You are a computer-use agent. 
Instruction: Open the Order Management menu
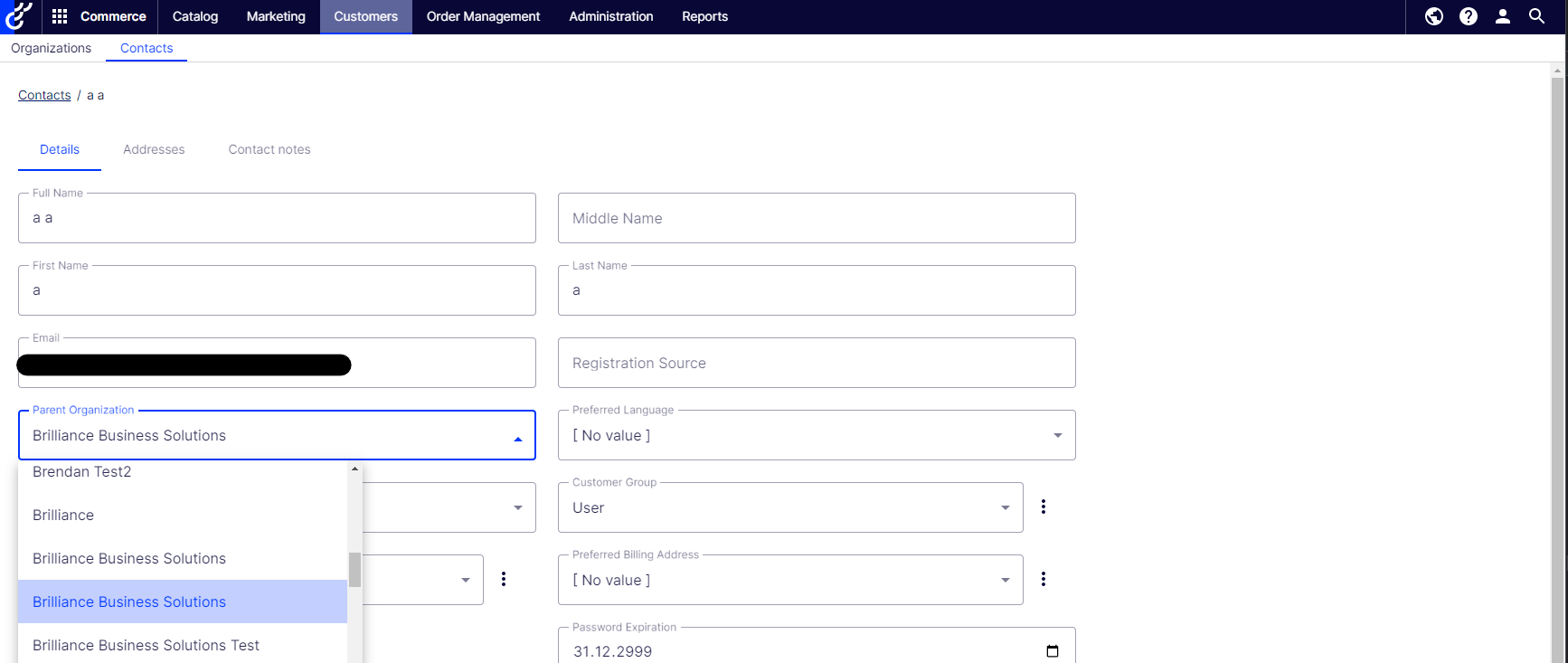point(483,16)
